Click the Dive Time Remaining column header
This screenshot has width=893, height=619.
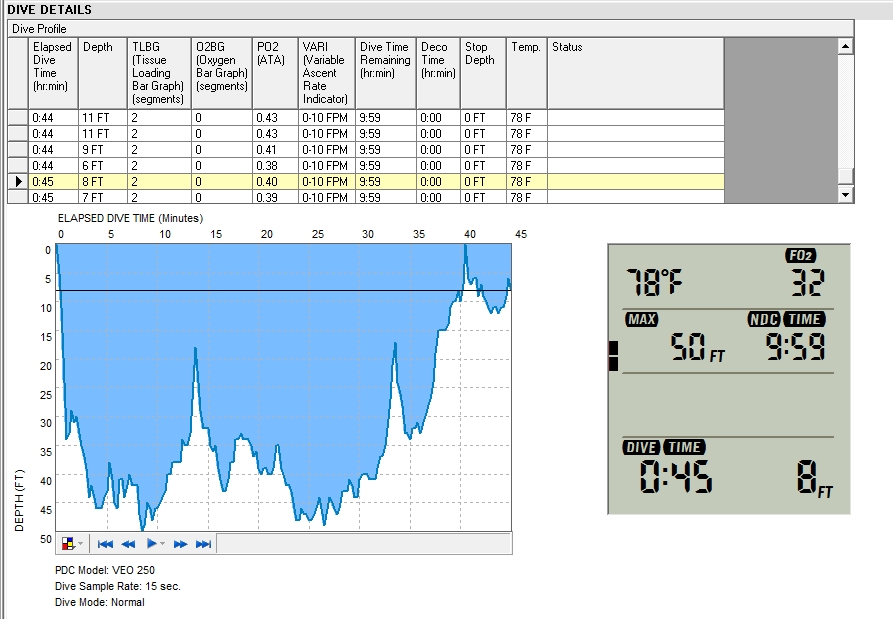386,73
